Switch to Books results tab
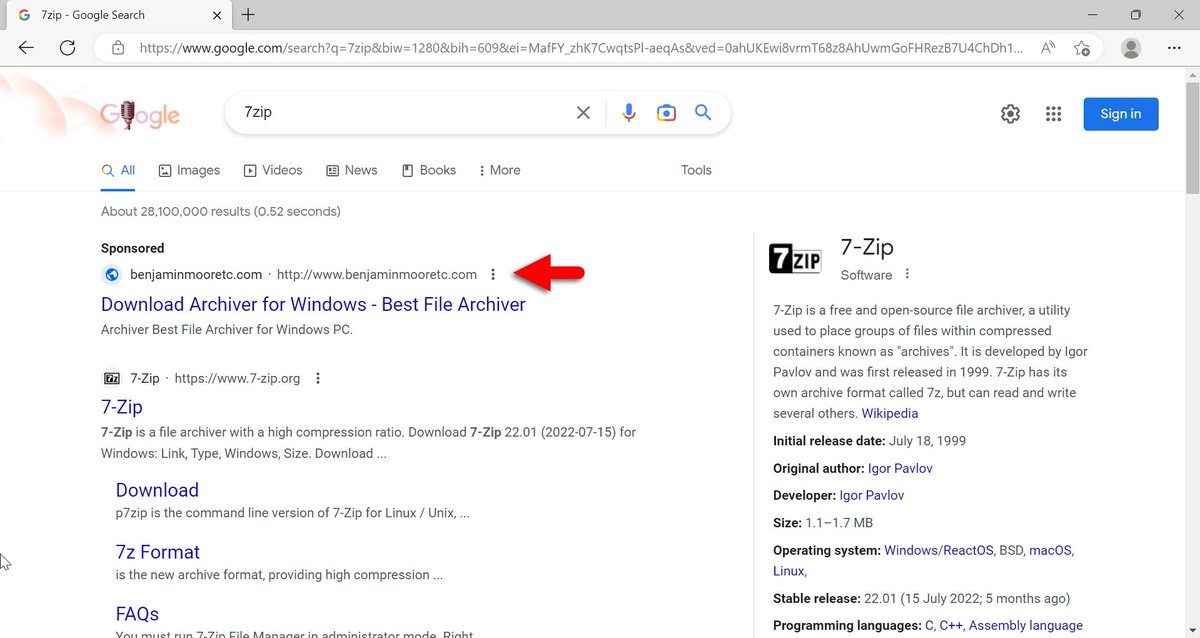 tap(429, 170)
